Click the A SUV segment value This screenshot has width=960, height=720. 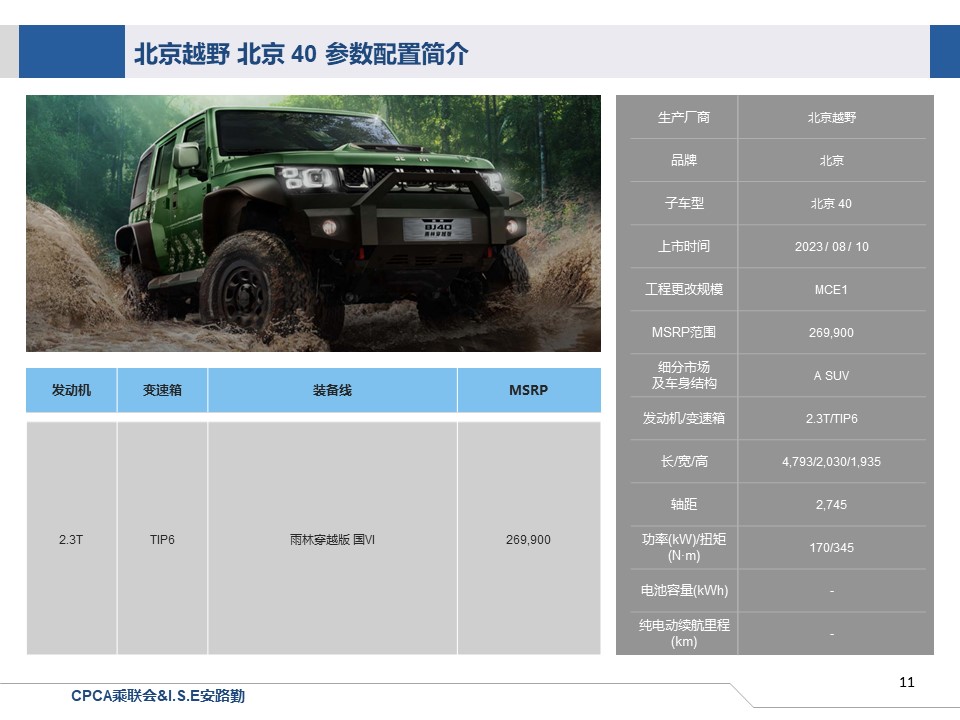pyautogui.click(x=831, y=376)
